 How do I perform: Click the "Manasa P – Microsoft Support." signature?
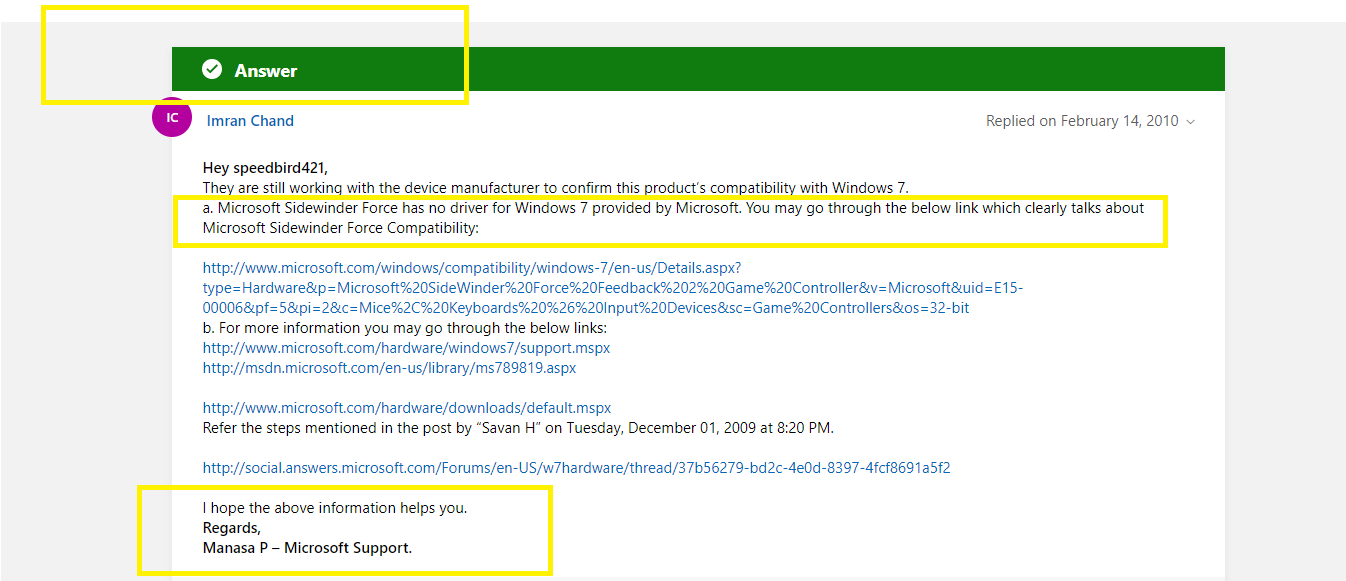click(x=307, y=548)
